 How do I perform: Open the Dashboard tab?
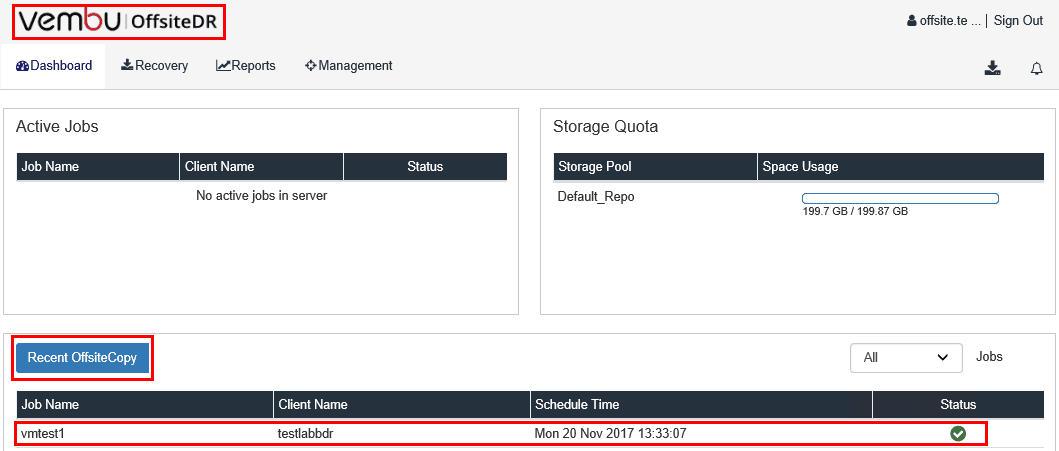click(53, 66)
